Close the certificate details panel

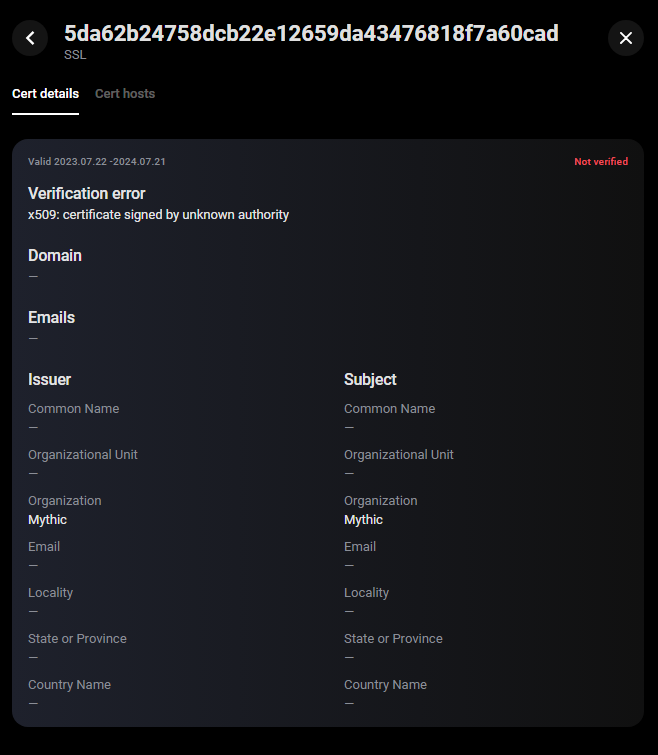[626, 38]
